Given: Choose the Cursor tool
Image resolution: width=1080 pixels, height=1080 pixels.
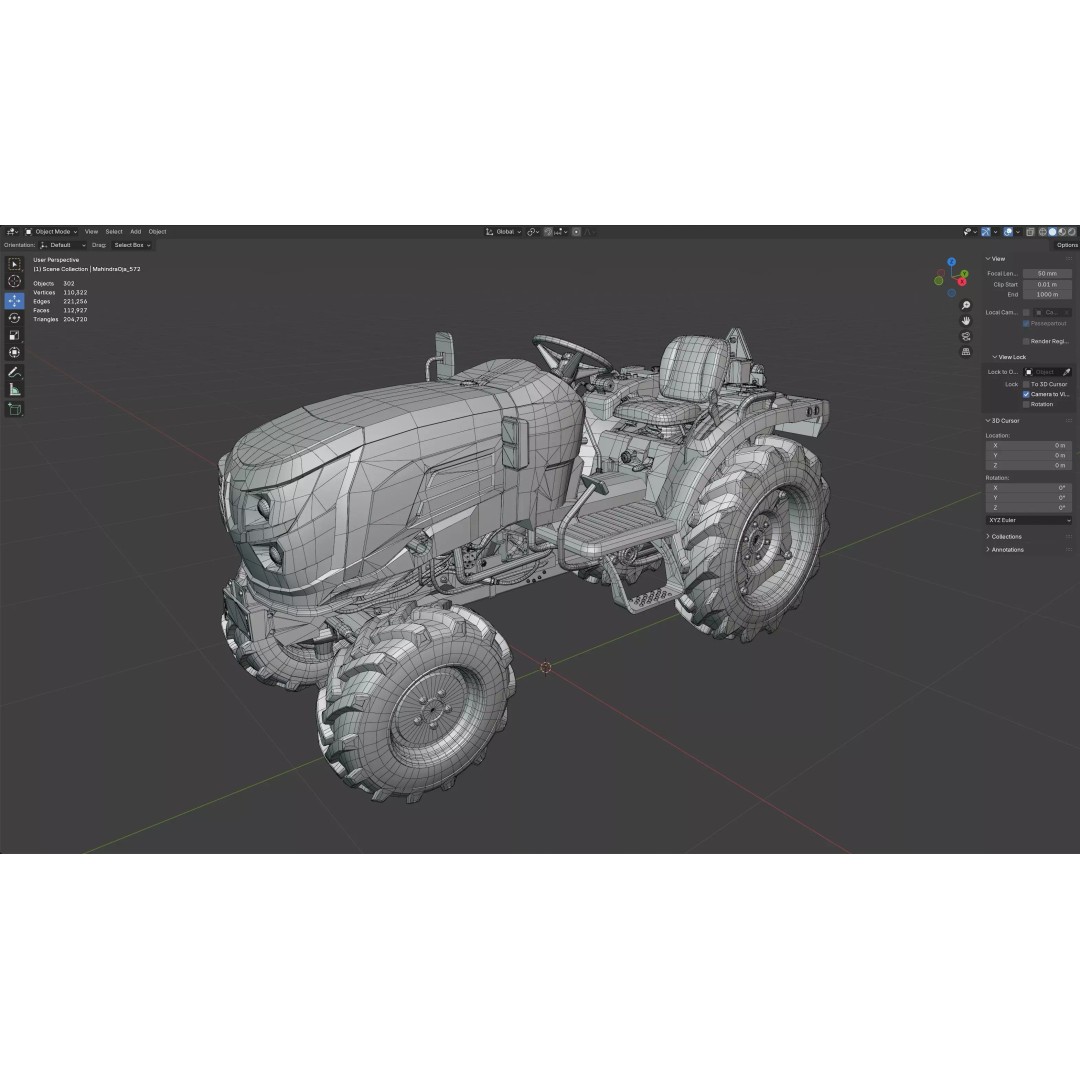Looking at the screenshot, I should [x=14, y=282].
